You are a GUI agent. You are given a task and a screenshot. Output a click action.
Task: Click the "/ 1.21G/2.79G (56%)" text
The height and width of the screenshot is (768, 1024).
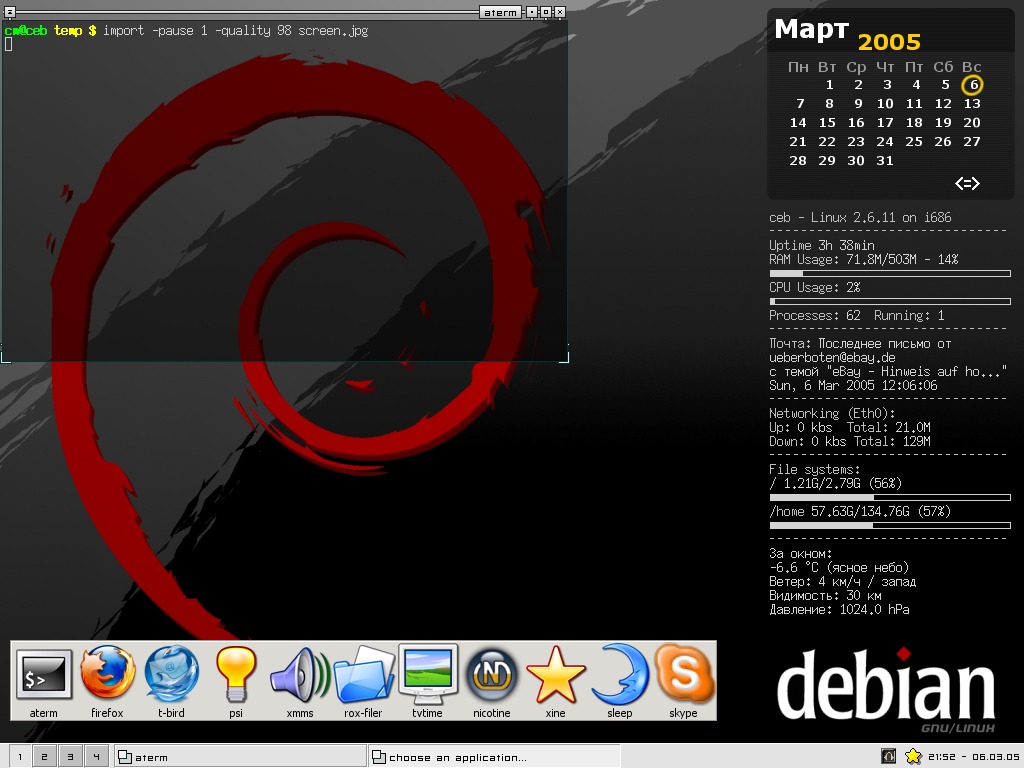pos(835,483)
